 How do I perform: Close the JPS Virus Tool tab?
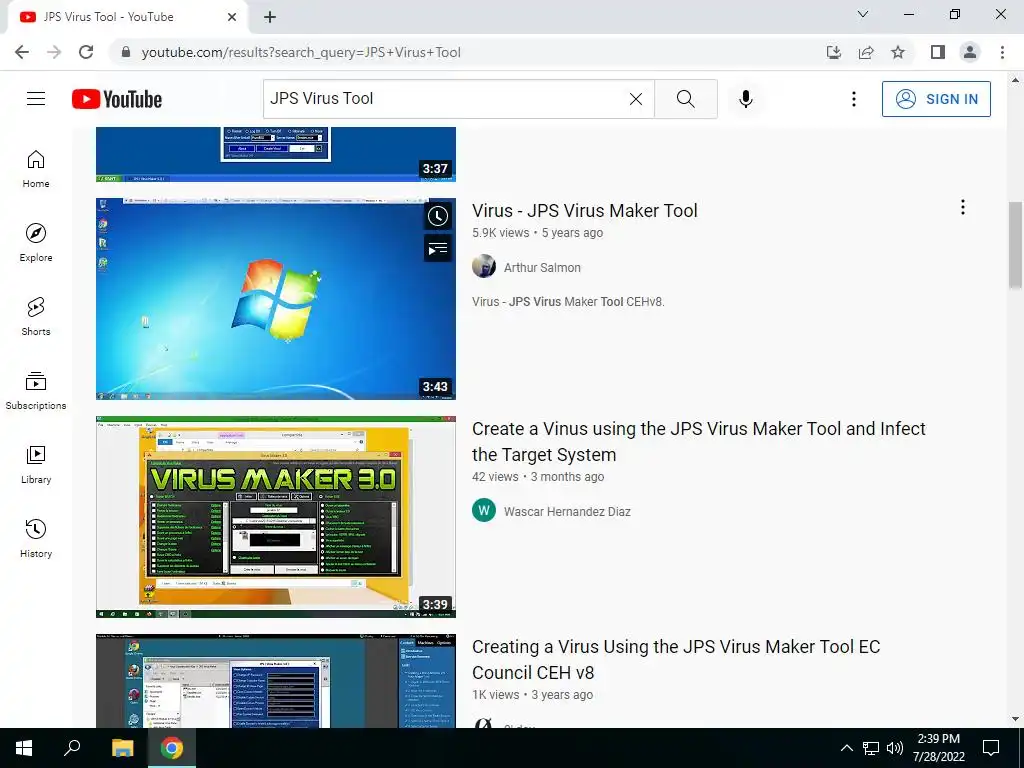click(x=232, y=17)
